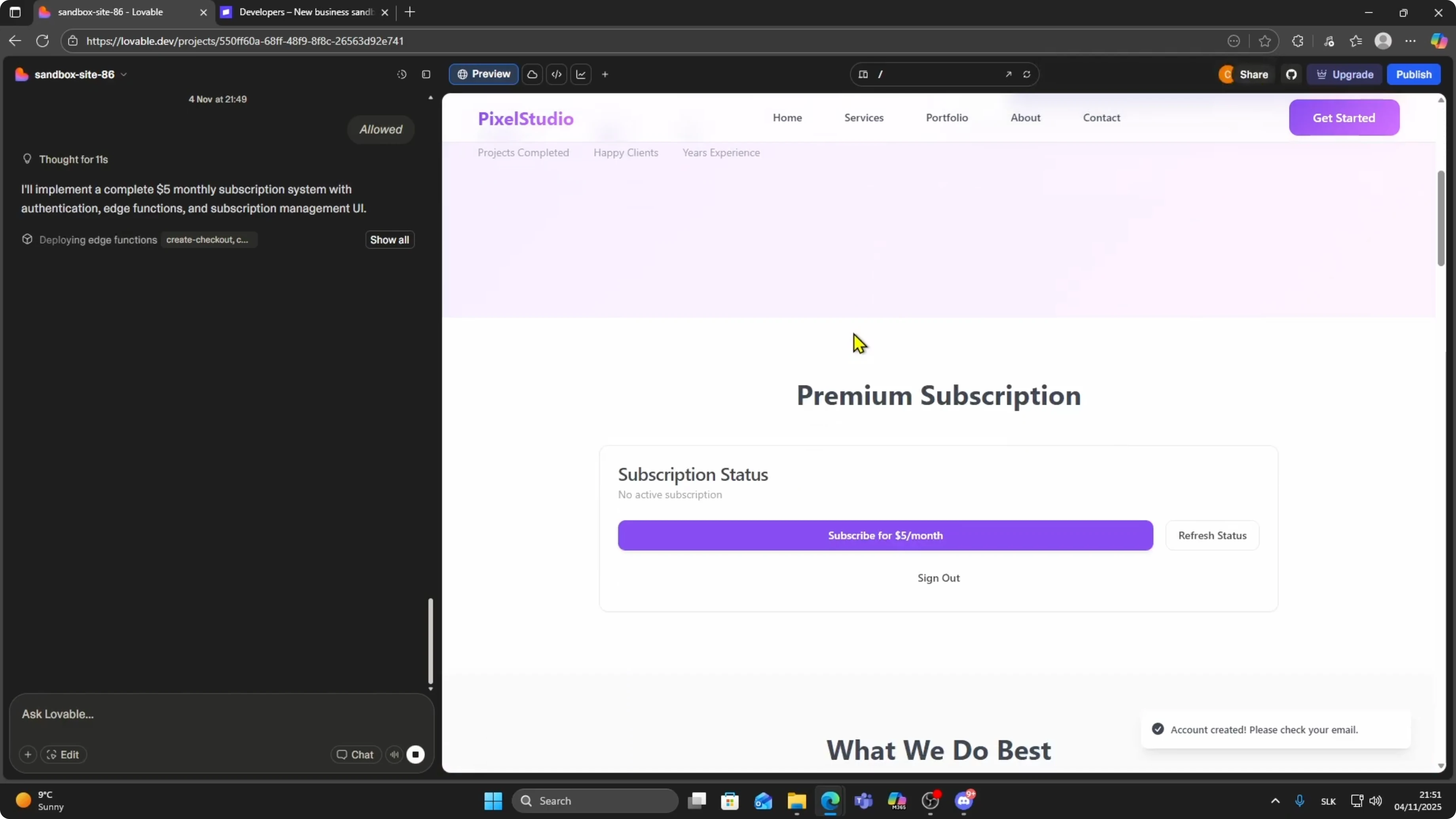Switch to Developers New business sandbox tab

pos(306,12)
